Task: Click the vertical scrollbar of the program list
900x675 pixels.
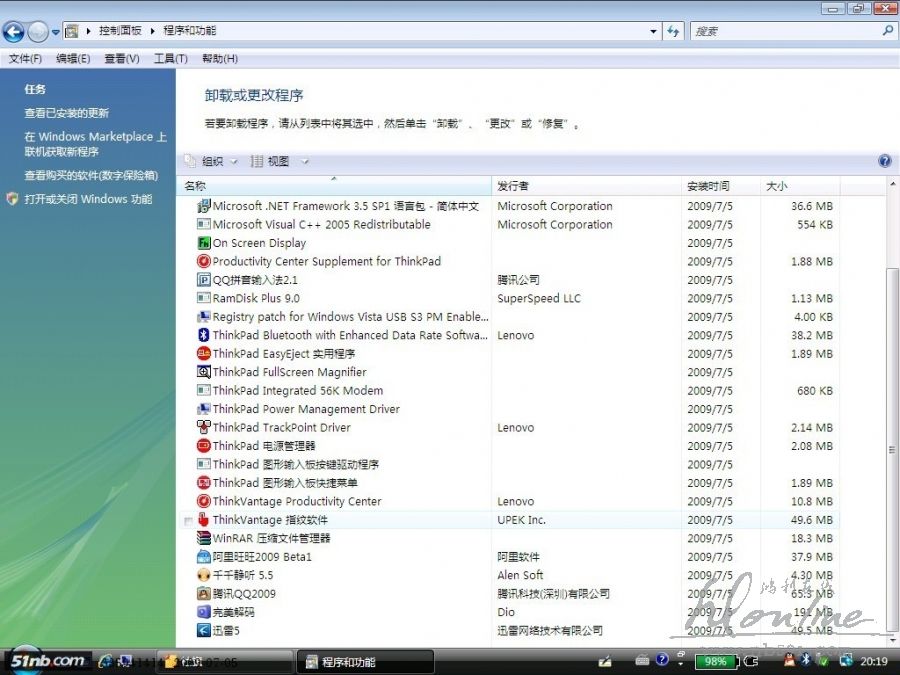Action: (892, 450)
